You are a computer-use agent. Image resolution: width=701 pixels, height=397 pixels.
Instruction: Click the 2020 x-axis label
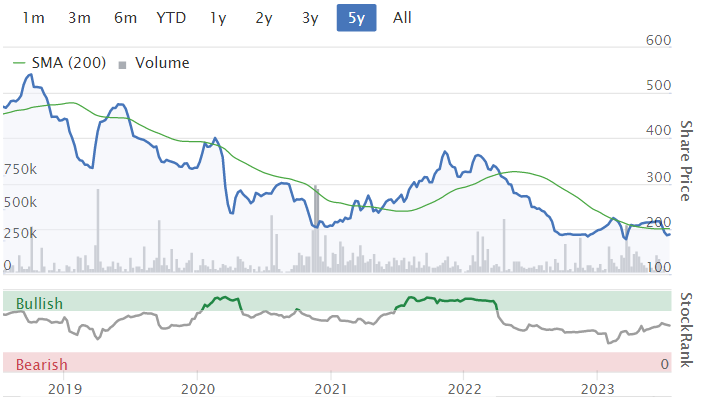tap(198, 389)
